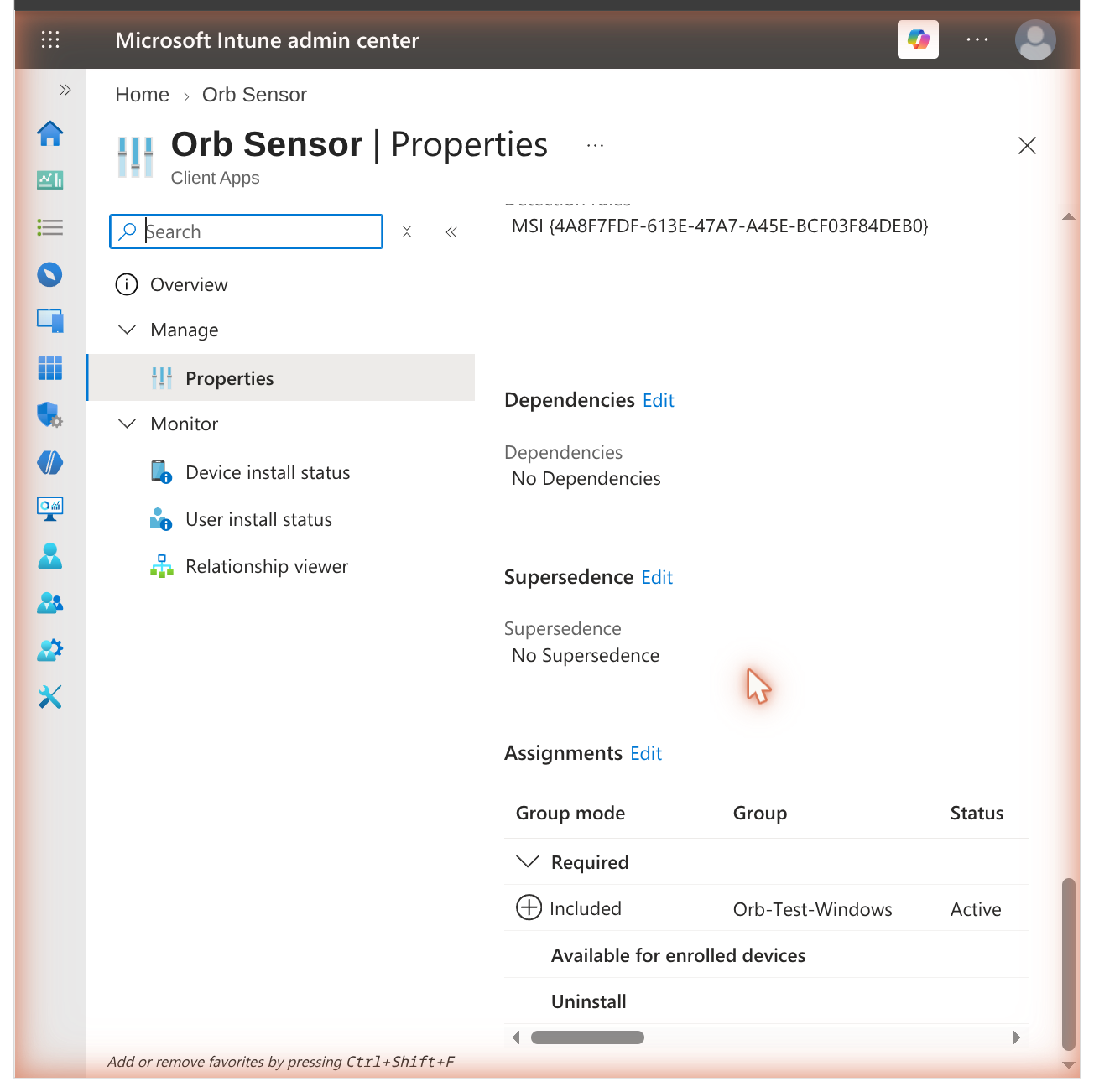Open Troubleshooting + support tools icon
Screen dimensions: 1094x1092
(50, 697)
